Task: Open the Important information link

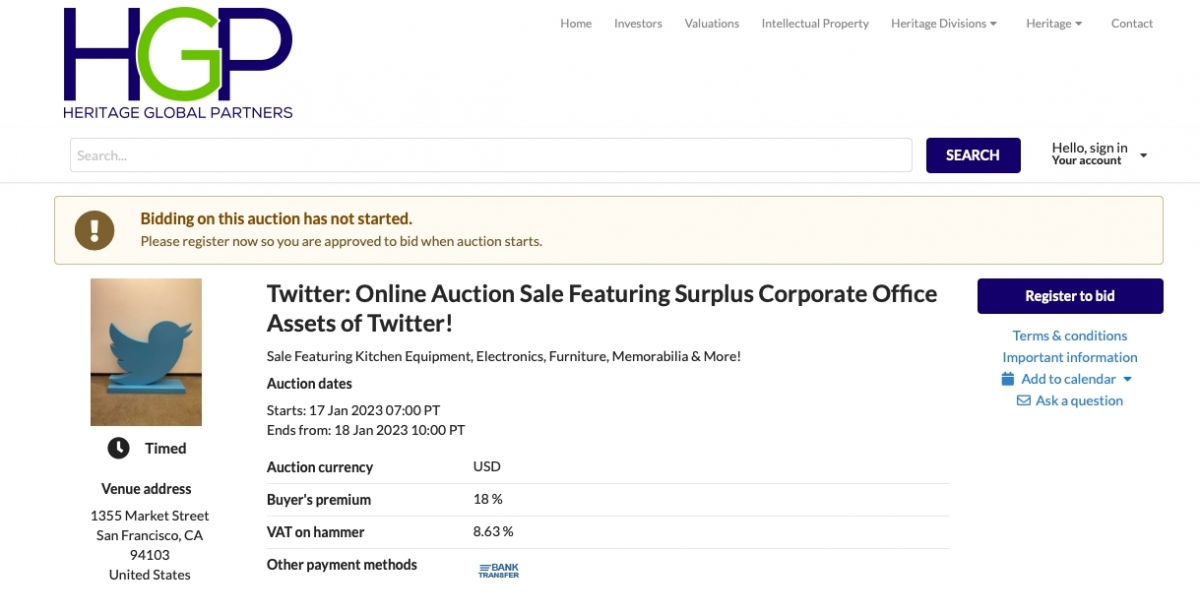Action: 1070,357
